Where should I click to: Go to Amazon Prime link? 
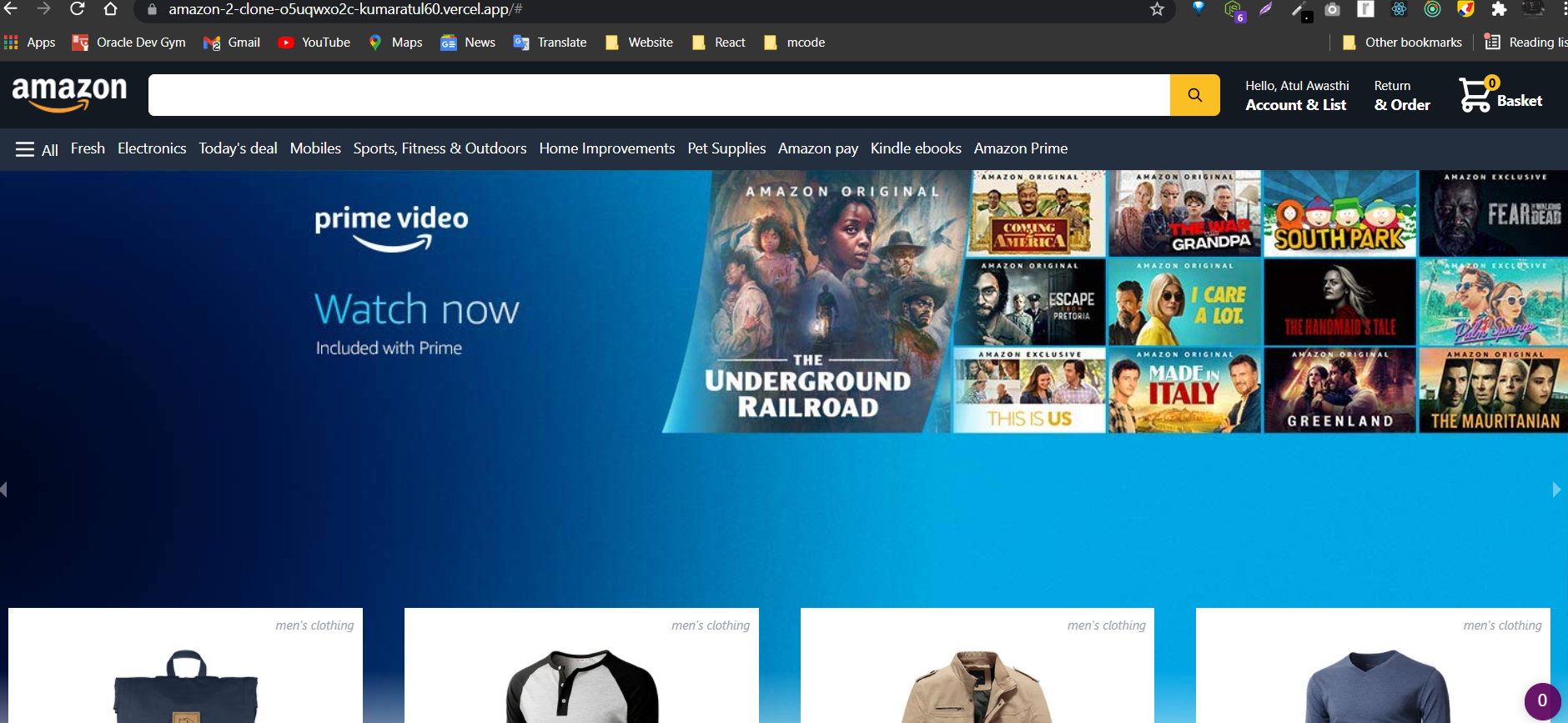[x=1020, y=148]
